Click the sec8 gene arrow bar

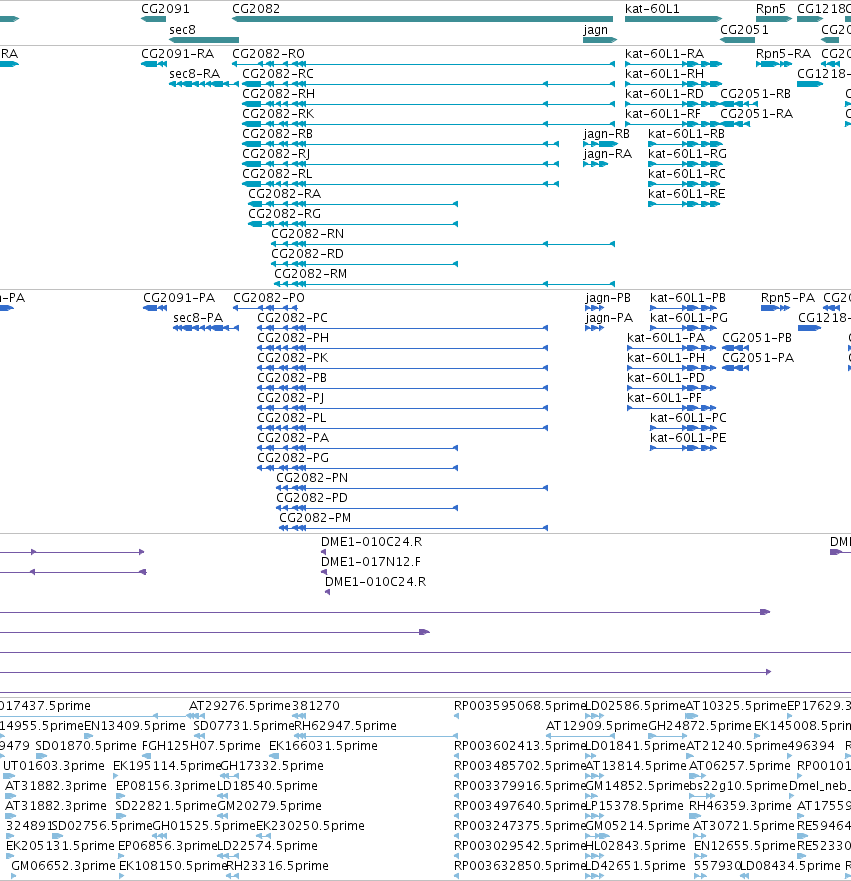pyautogui.click(x=204, y=40)
